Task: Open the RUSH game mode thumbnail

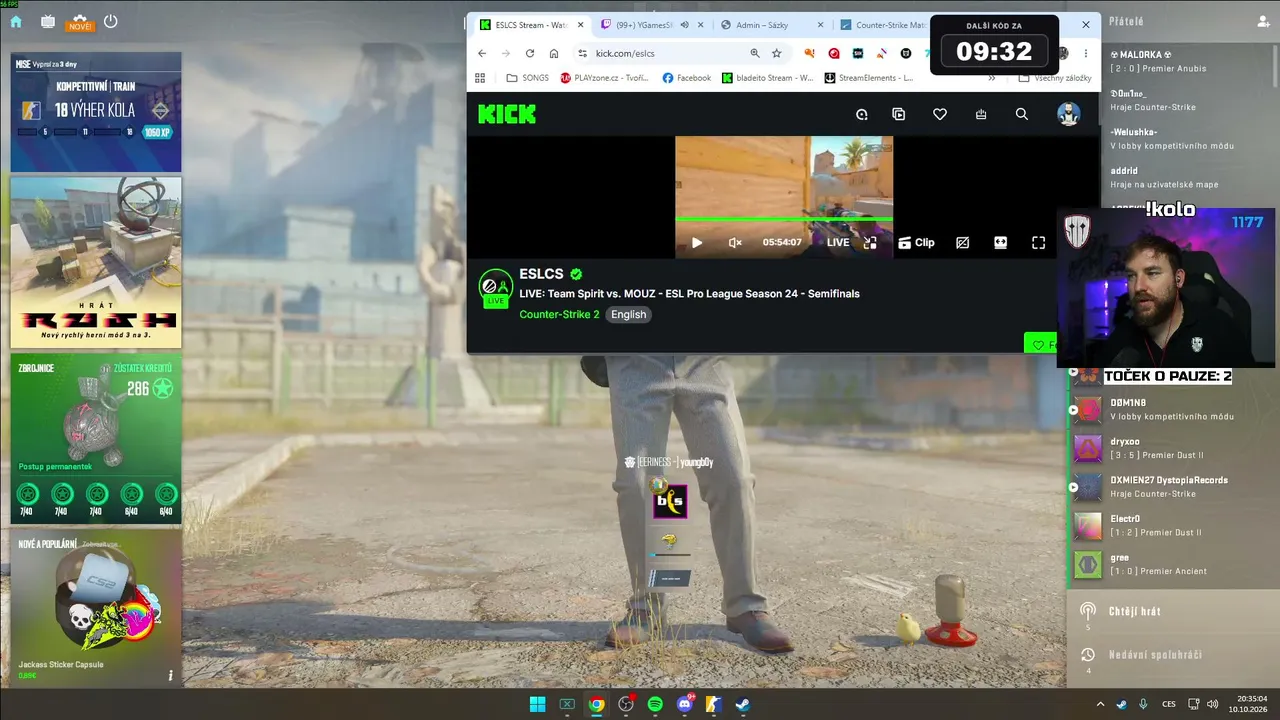Action: tap(96, 262)
